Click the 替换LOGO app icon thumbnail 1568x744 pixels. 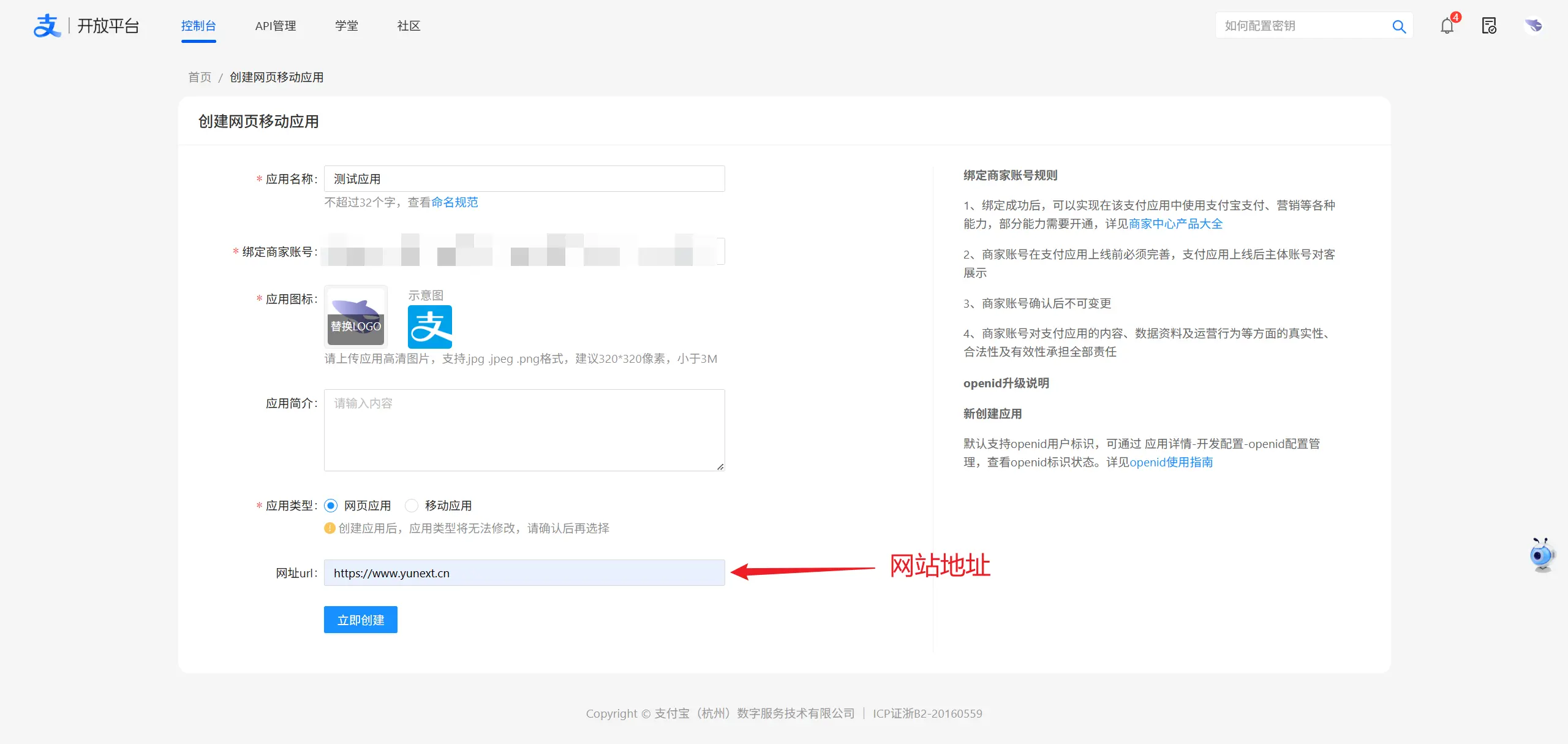pos(356,317)
